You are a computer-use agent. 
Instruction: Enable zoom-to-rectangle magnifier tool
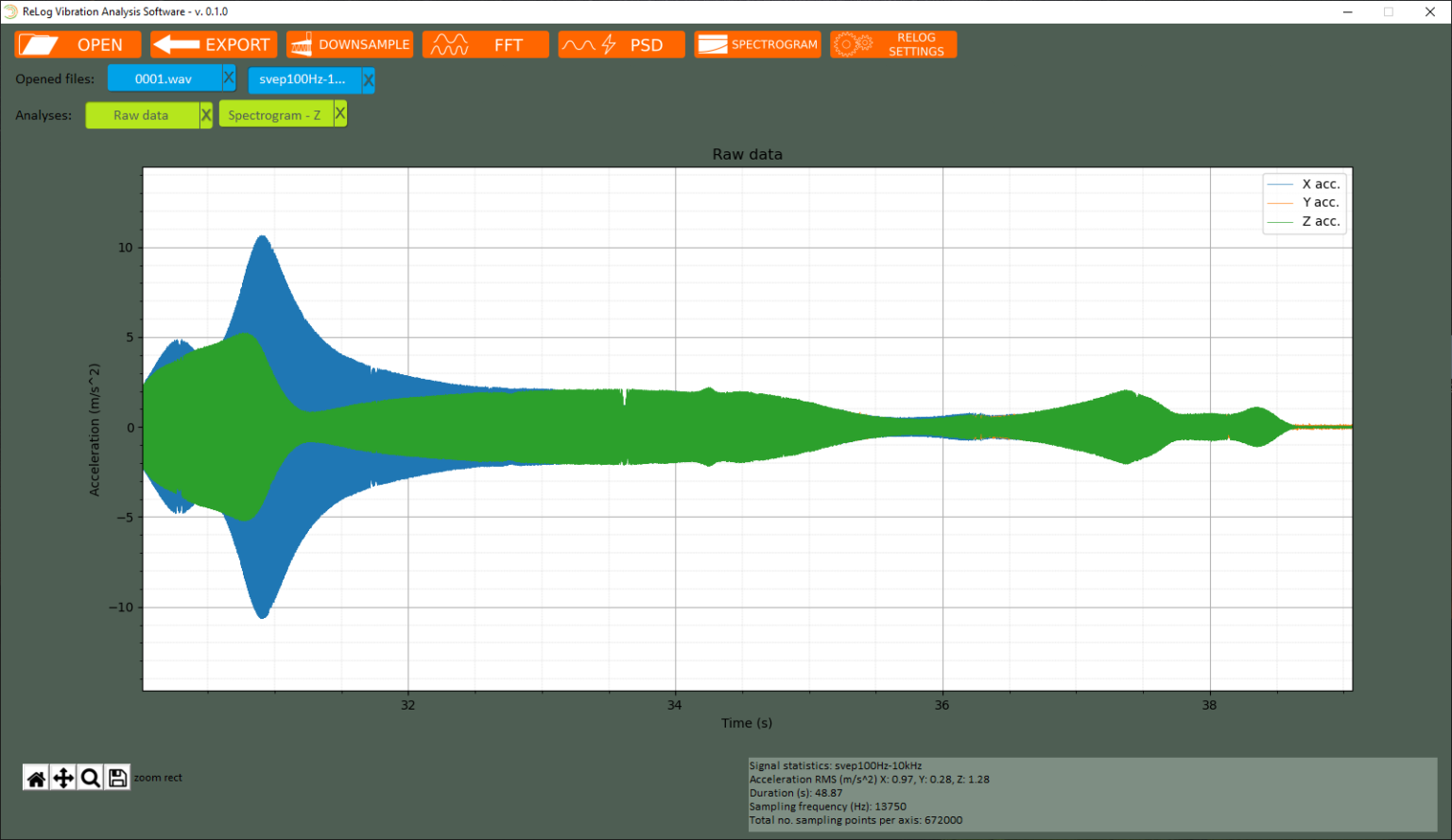[90, 778]
